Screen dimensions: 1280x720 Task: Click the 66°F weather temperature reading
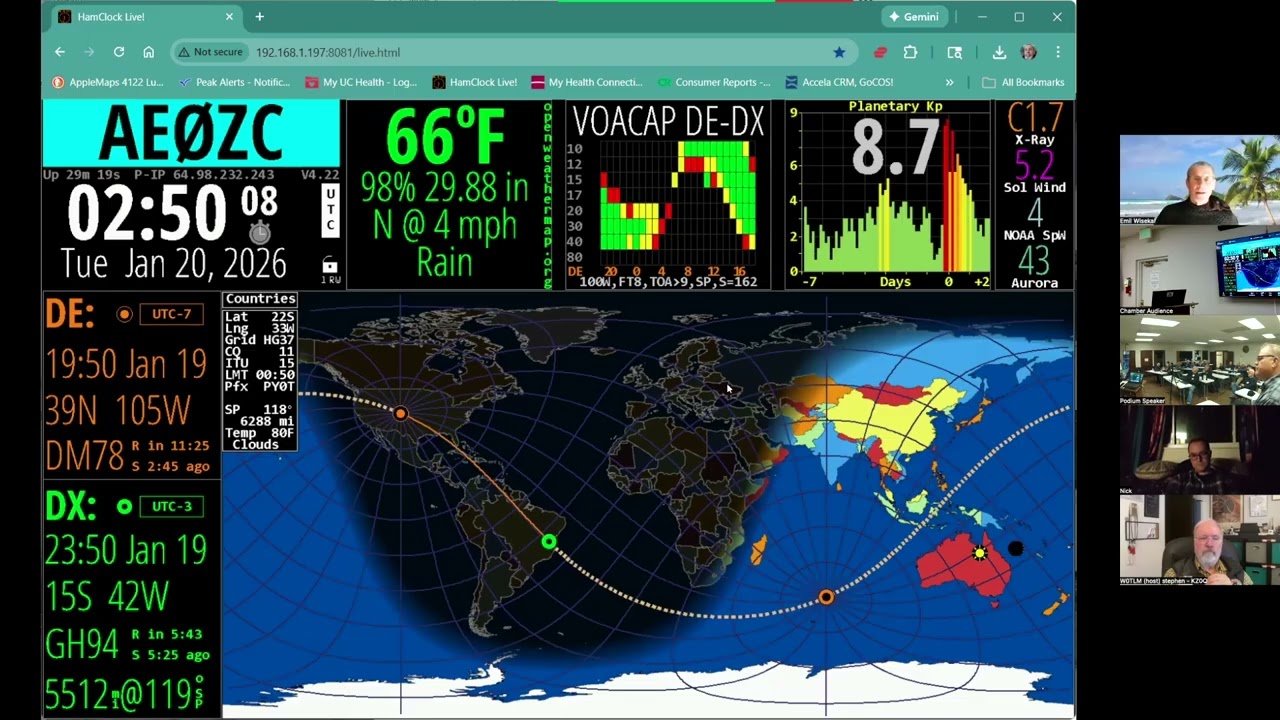click(445, 136)
